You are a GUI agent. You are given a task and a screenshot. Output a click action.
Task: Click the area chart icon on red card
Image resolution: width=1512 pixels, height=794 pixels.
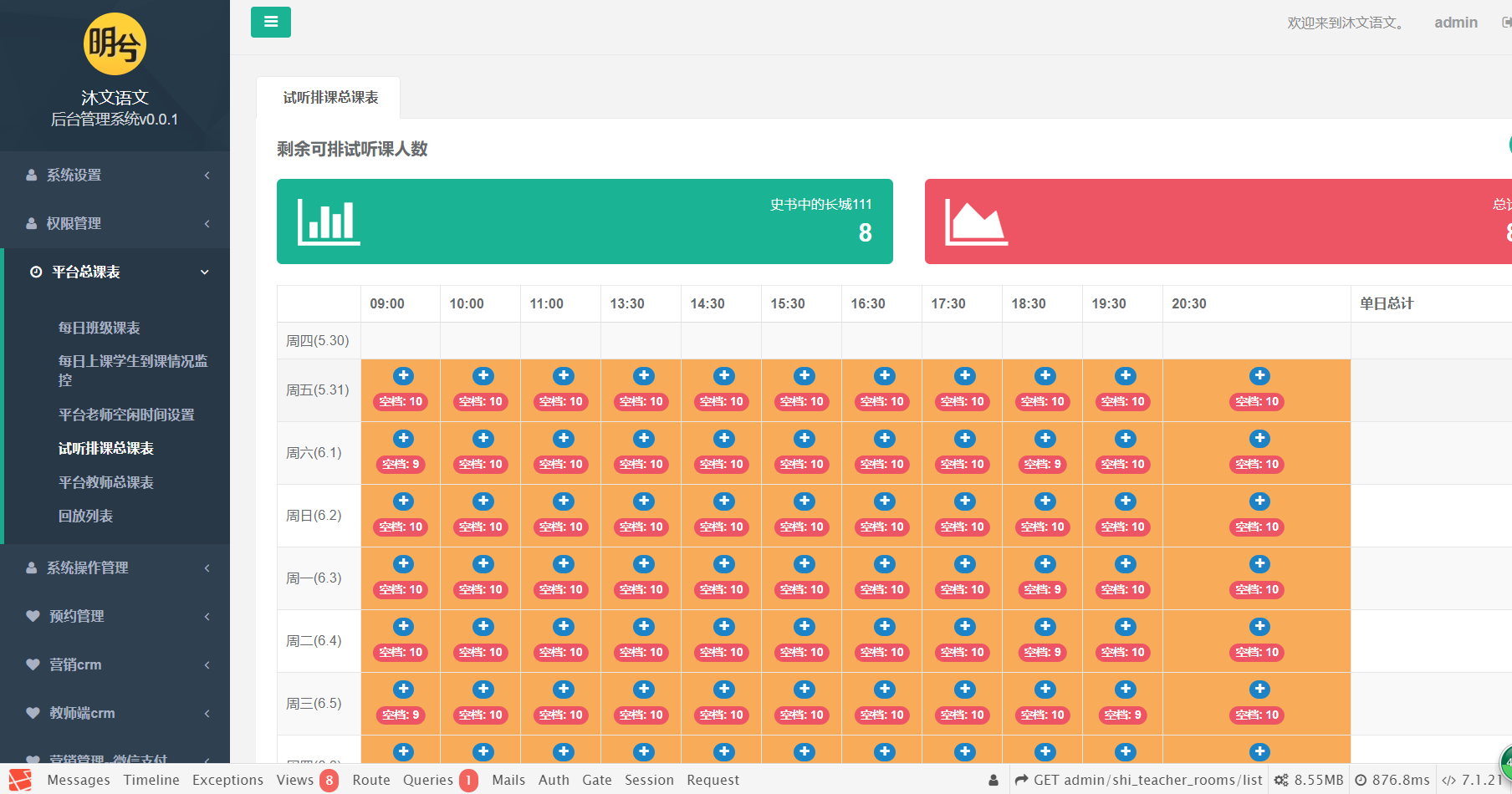pyautogui.click(x=976, y=221)
